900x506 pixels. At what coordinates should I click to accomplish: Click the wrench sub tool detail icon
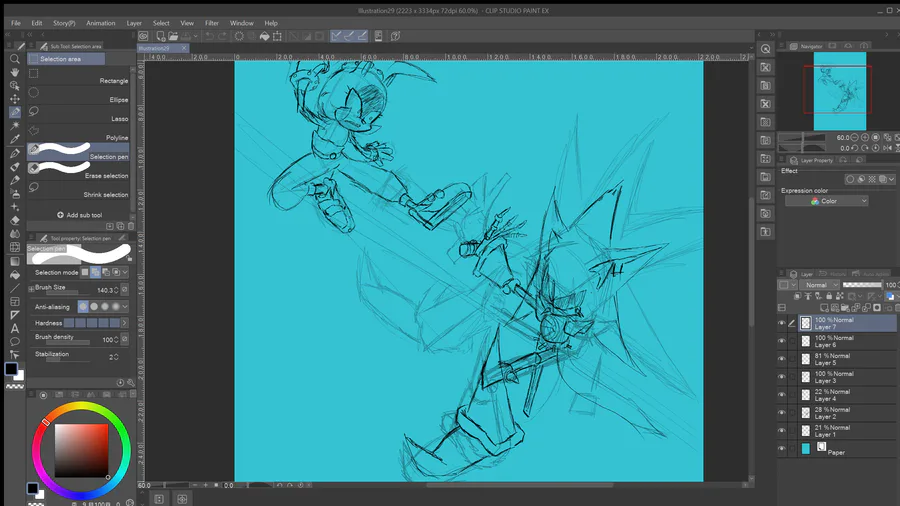pyautogui.click(x=130, y=383)
